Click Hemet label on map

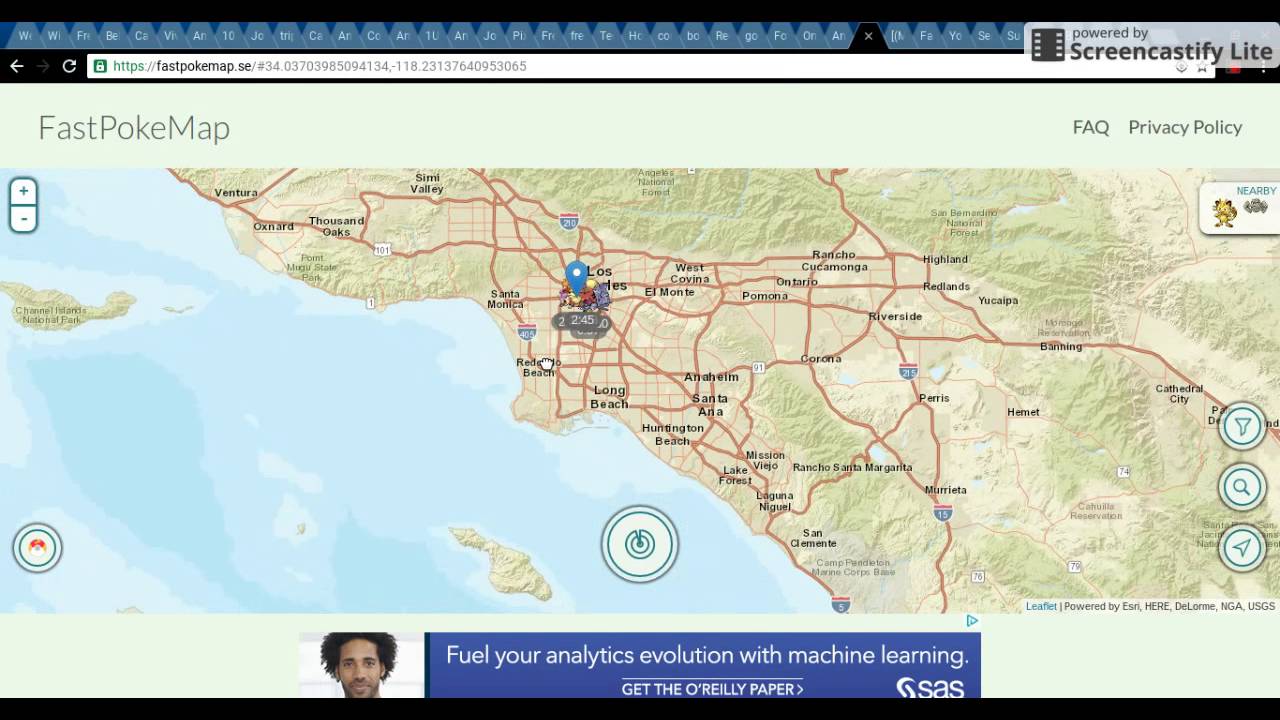pos(1023,412)
